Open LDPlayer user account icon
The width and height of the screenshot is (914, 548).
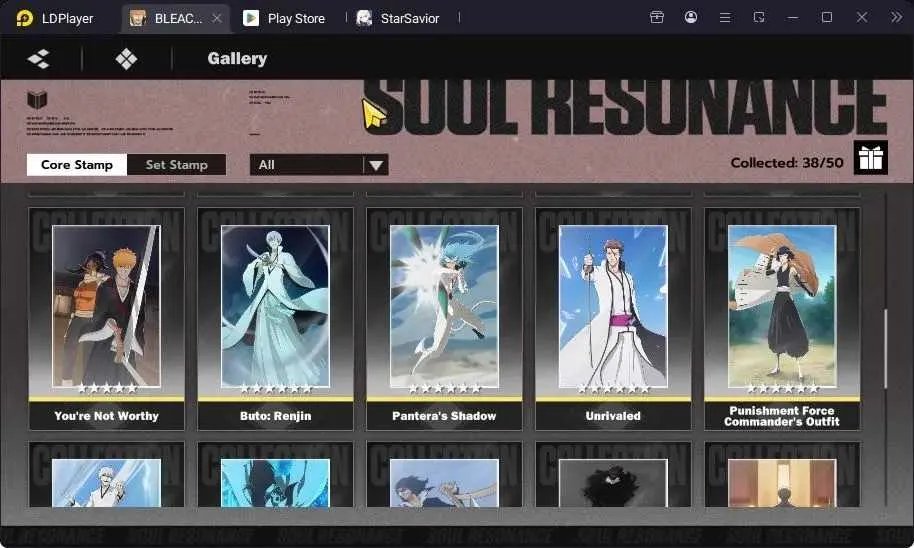(x=691, y=17)
